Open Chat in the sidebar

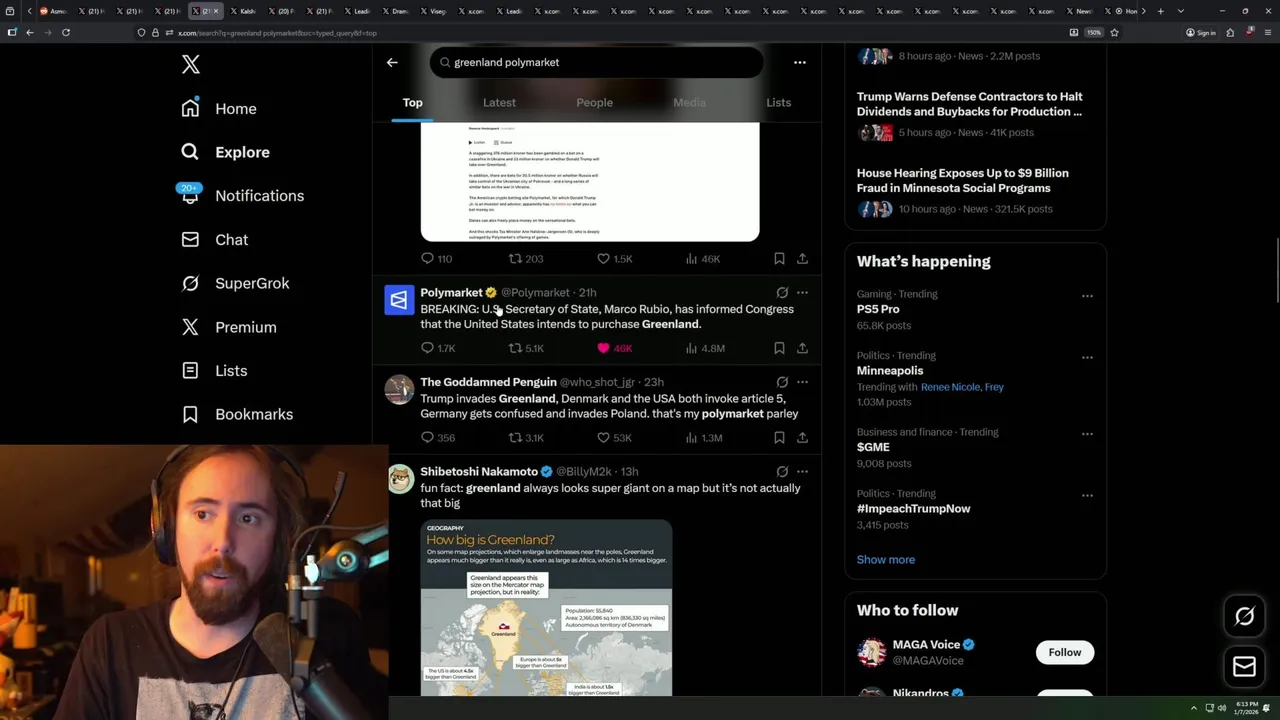[x=214, y=240]
